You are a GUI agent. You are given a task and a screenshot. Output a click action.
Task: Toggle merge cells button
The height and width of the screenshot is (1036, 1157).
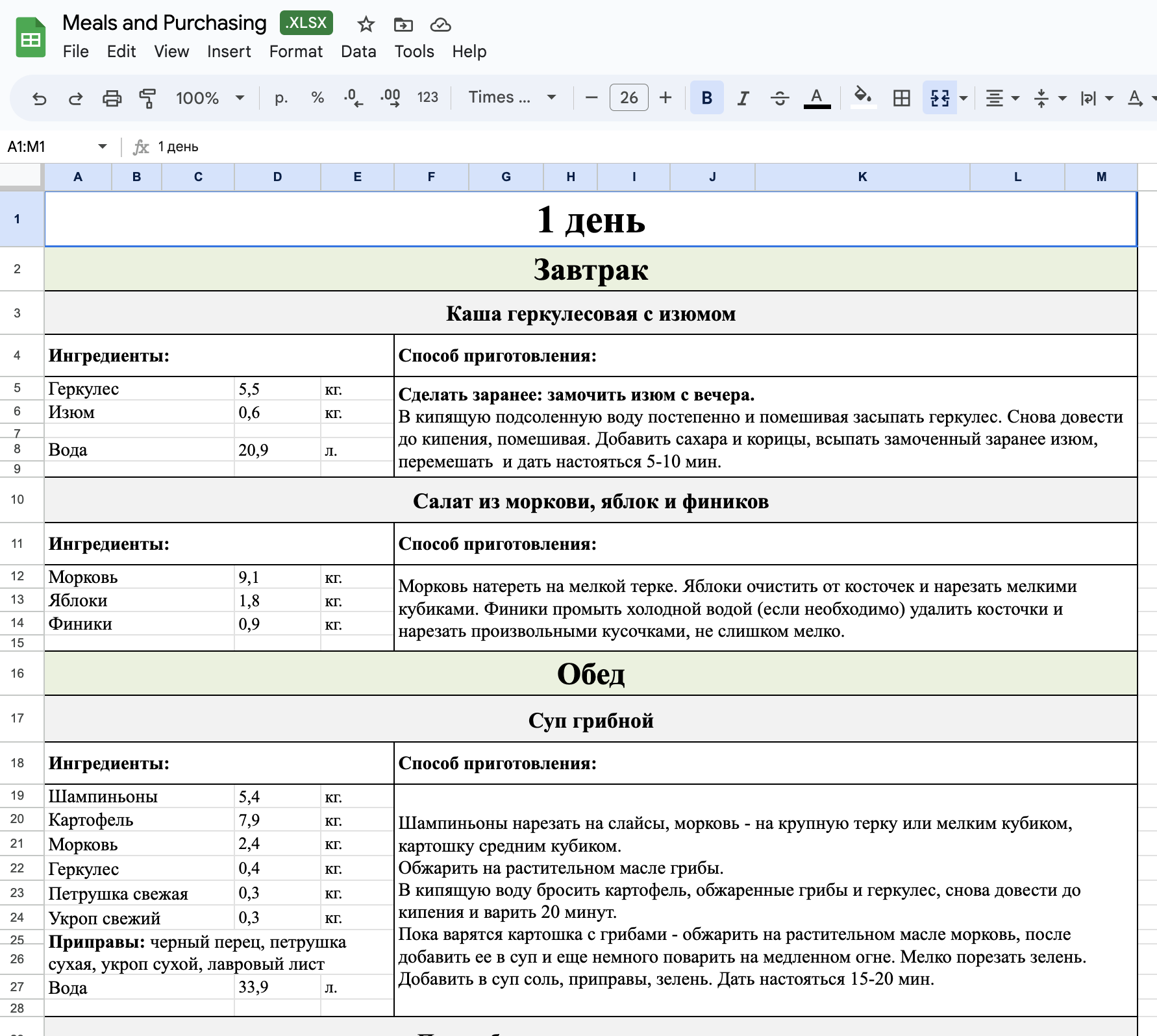(x=939, y=98)
